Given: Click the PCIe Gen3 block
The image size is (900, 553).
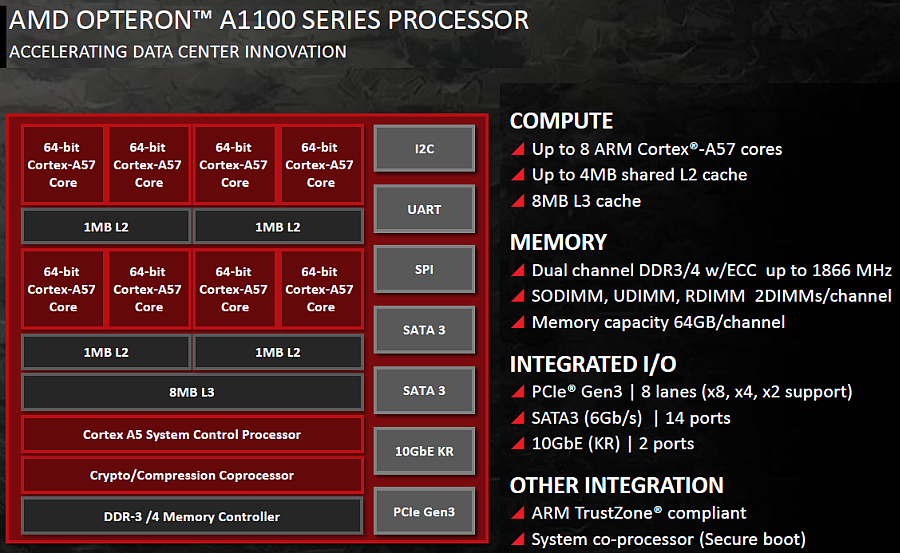Looking at the screenshot, I should [x=424, y=512].
